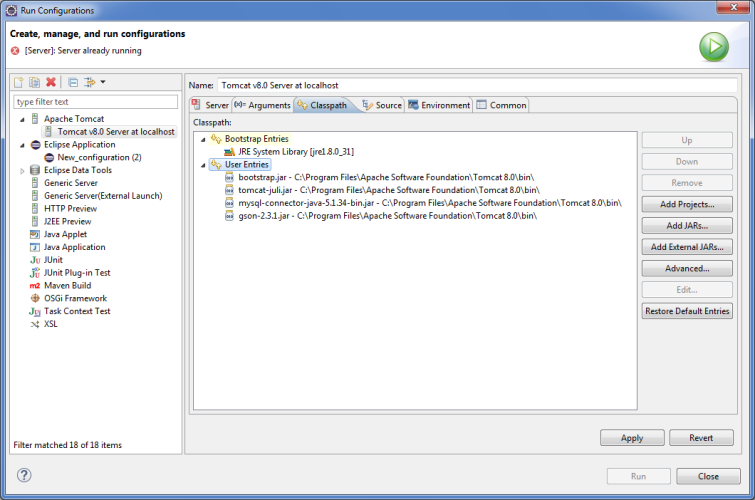
Task: Select Generic Server in the list
Action: coord(71,183)
